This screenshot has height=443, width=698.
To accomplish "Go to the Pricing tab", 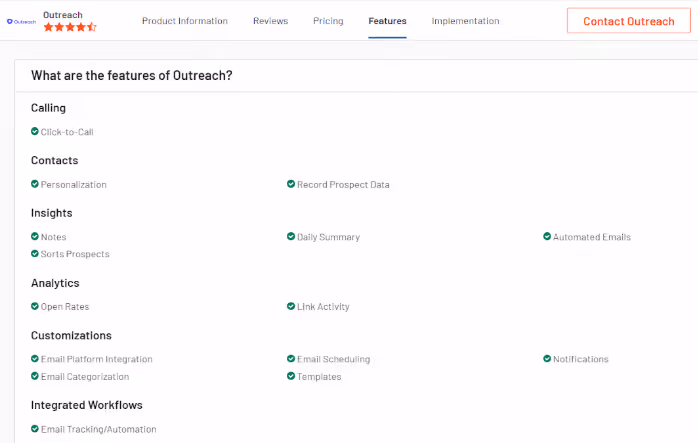I will (328, 21).
